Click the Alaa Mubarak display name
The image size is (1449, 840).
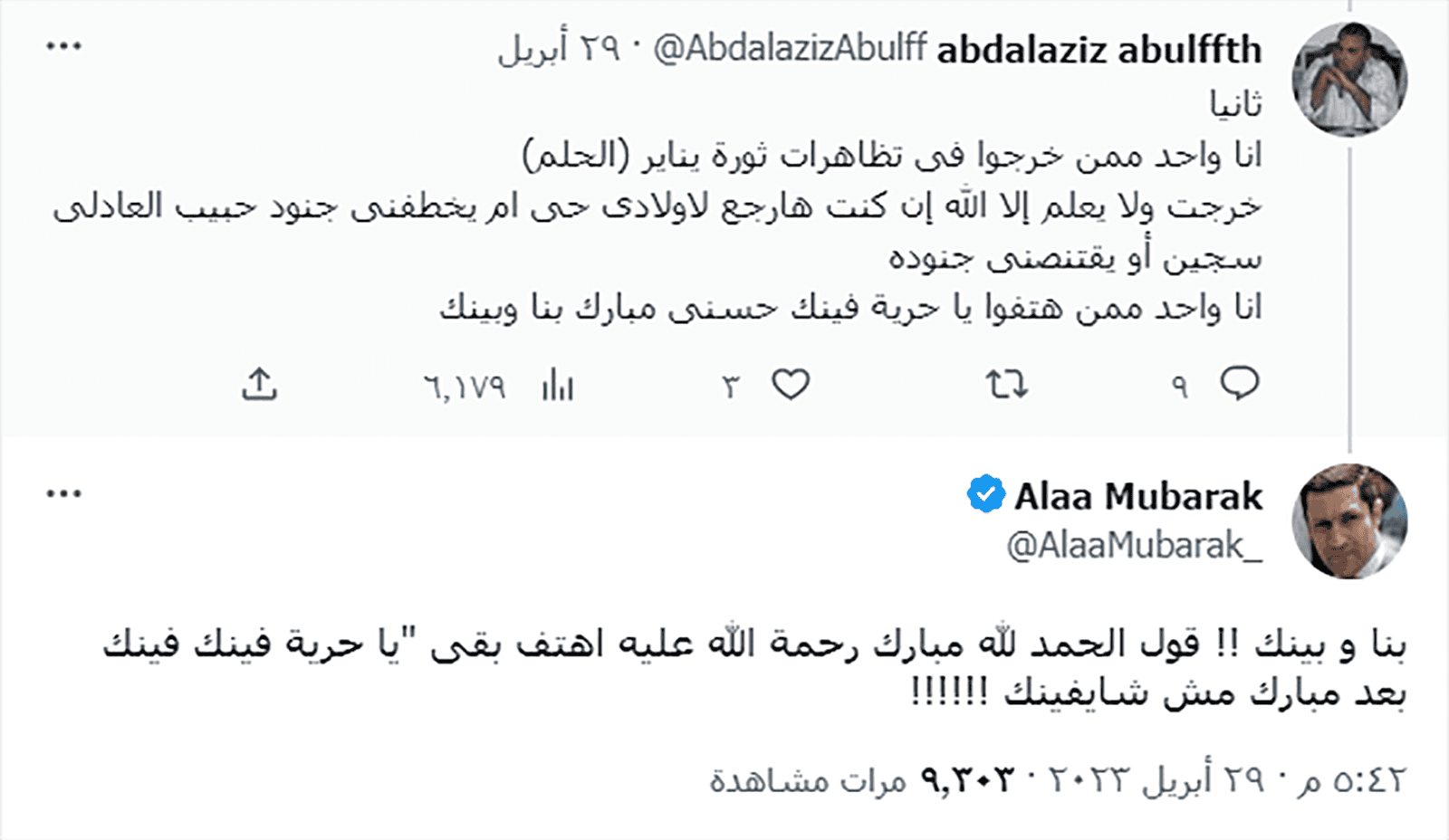1137,496
